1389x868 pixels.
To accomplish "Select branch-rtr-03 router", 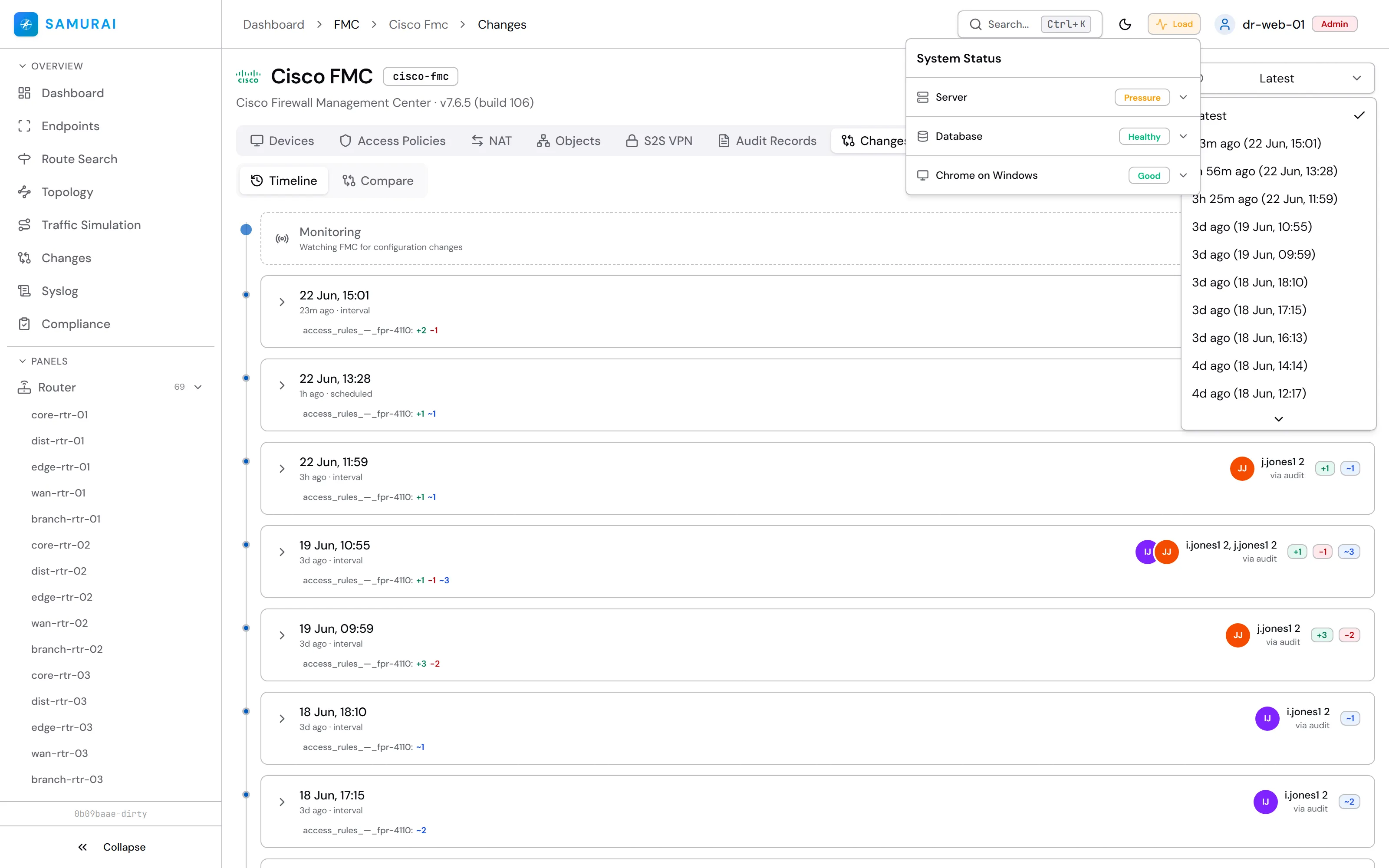I will [67, 779].
